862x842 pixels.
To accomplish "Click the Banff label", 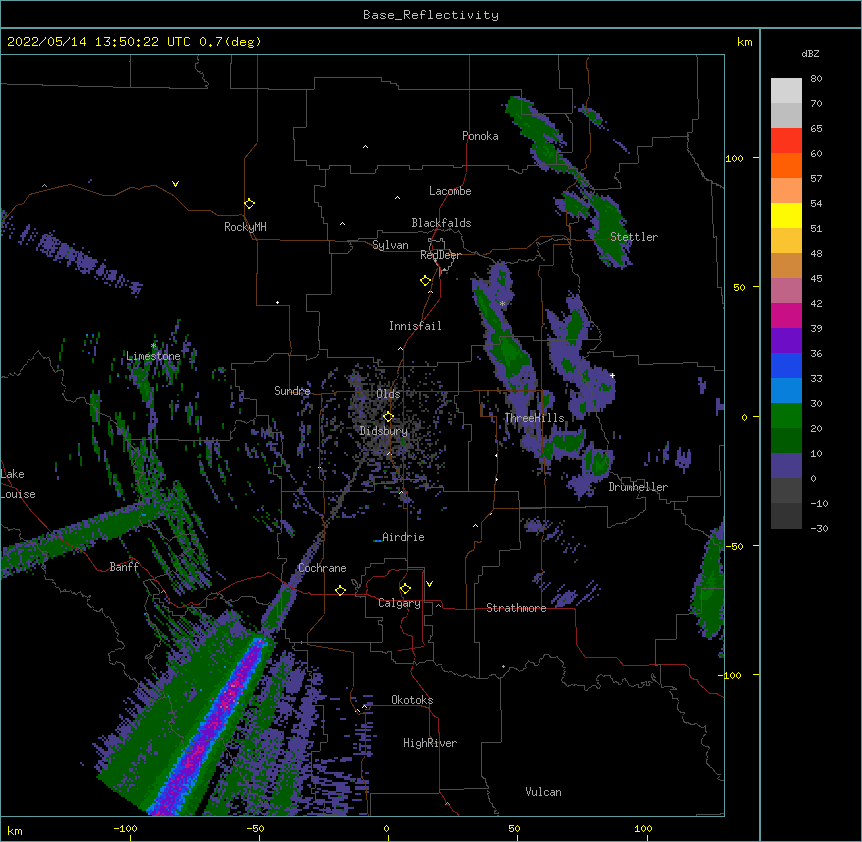I will click(124, 567).
